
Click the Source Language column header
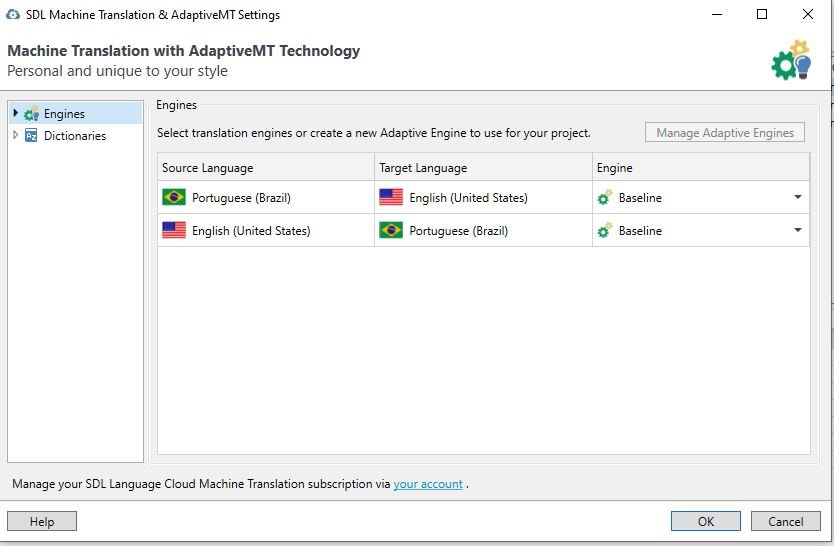click(x=266, y=167)
